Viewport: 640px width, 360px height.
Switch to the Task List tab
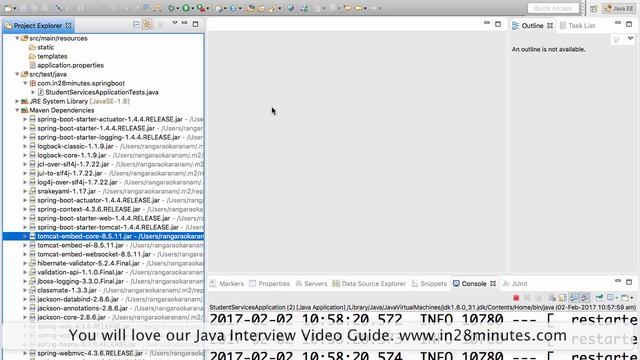(x=578, y=25)
